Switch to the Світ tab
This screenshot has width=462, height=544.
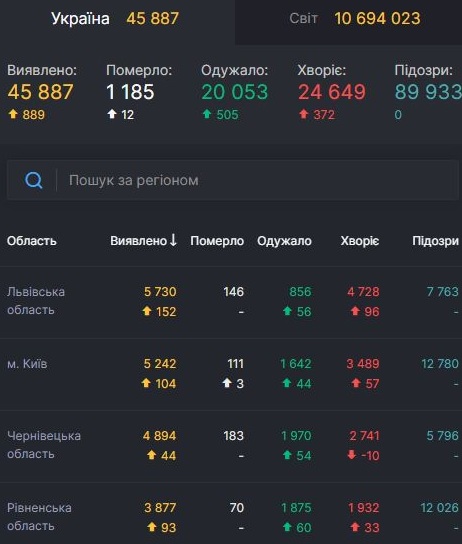click(349, 19)
